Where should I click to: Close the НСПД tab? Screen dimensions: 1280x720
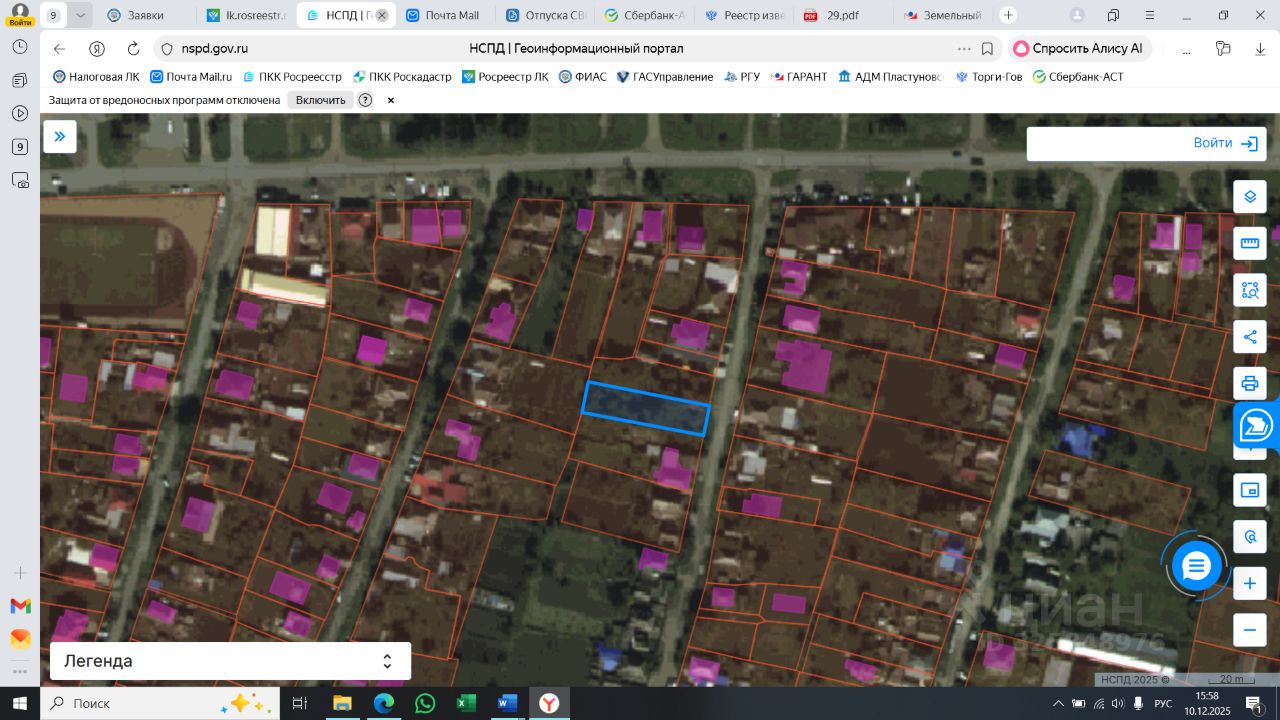click(x=381, y=15)
